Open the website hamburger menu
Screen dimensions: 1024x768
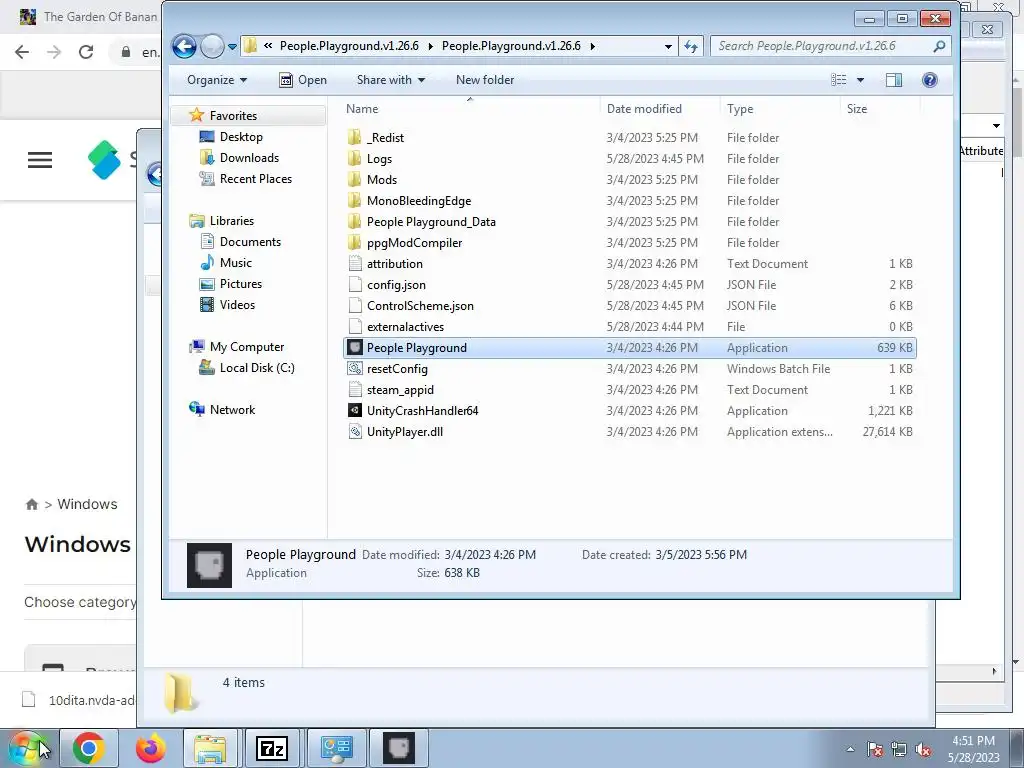(40, 160)
